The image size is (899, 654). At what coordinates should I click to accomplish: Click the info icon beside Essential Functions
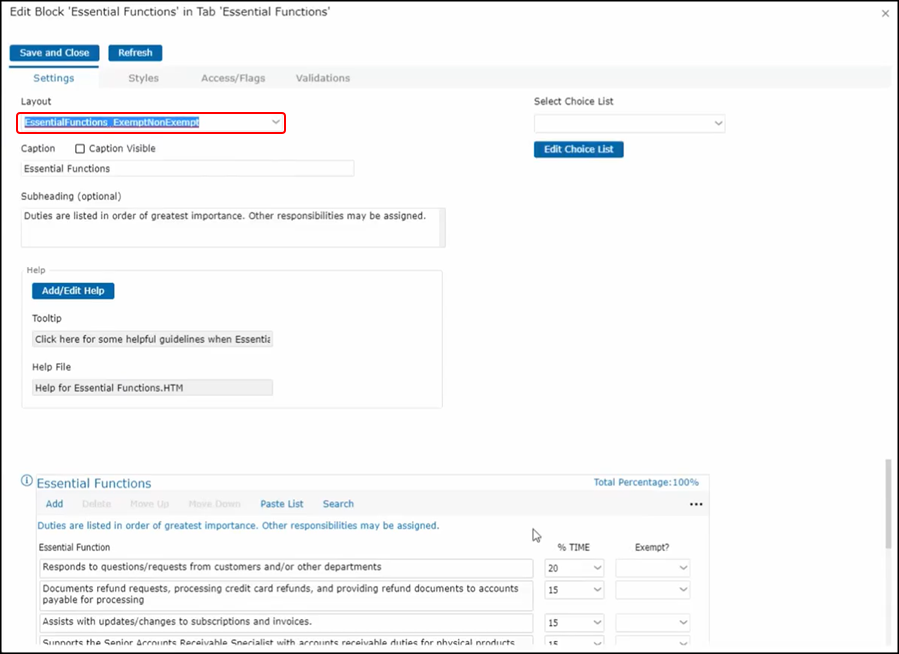(27, 482)
